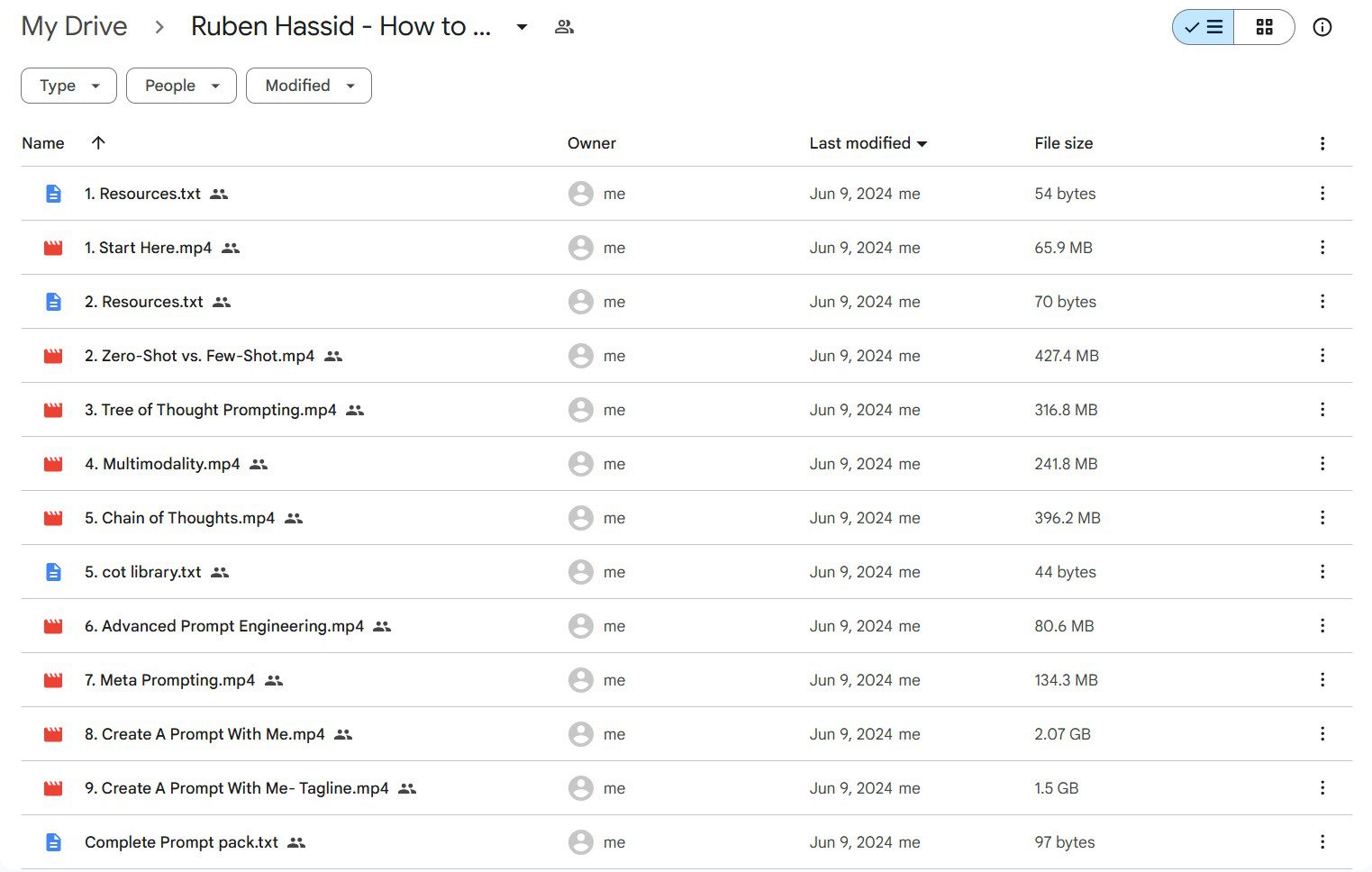Switch to grid layout view
Image resolution: width=1372 pixels, height=872 pixels.
[x=1264, y=27]
